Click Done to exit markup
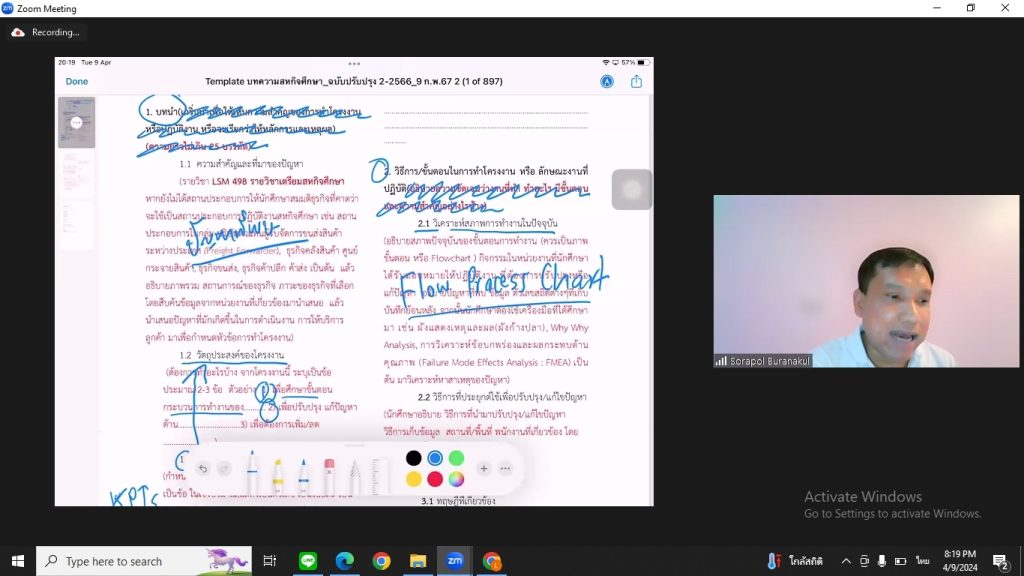 (x=76, y=82)
